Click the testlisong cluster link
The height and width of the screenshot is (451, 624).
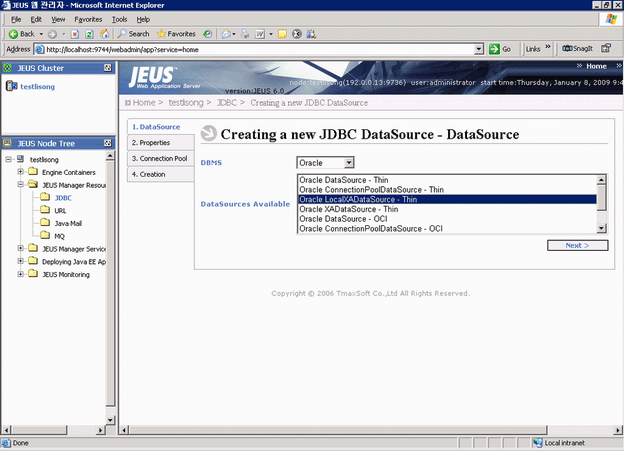(38, 87)
